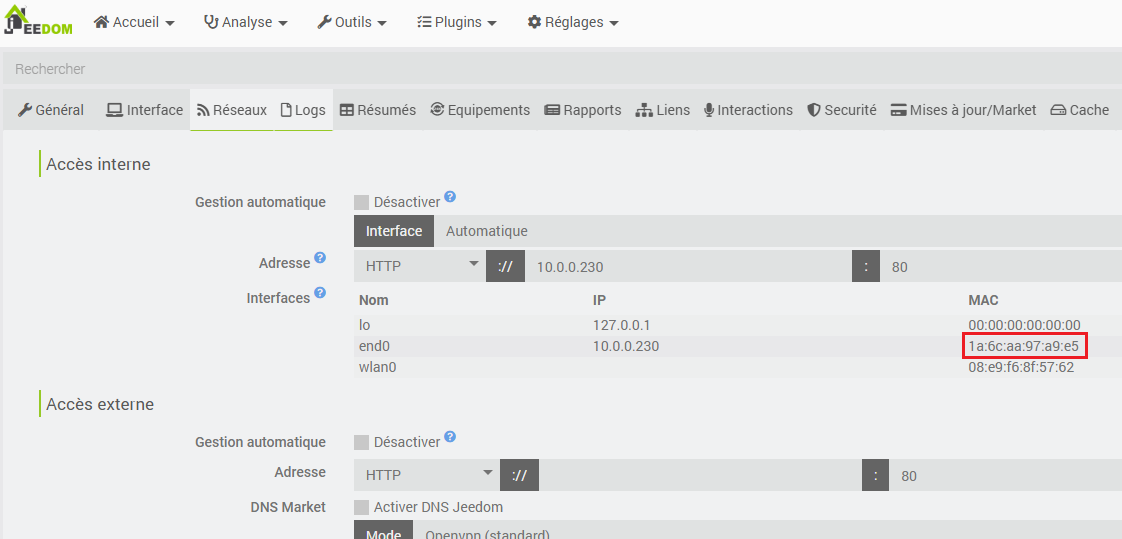Open the Outils menu
This screenshot has width=1122, height=539.
coord(352,22)
